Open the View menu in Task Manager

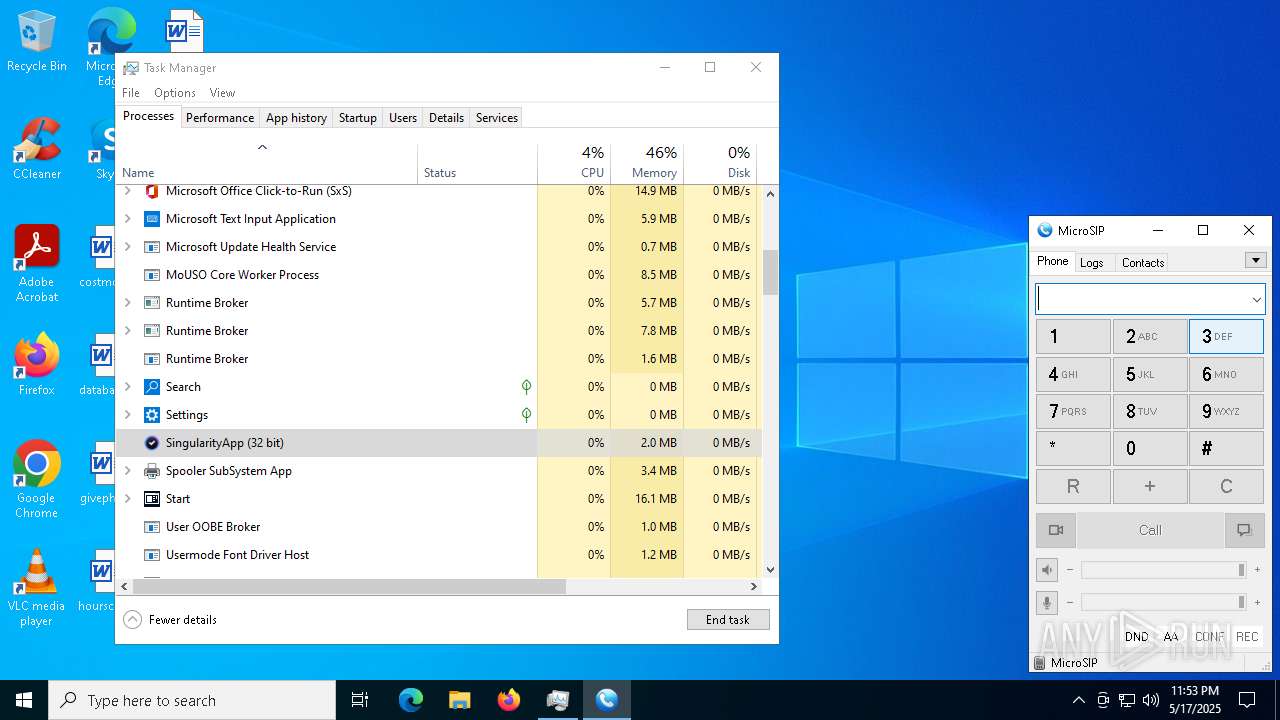coord(222,93)
